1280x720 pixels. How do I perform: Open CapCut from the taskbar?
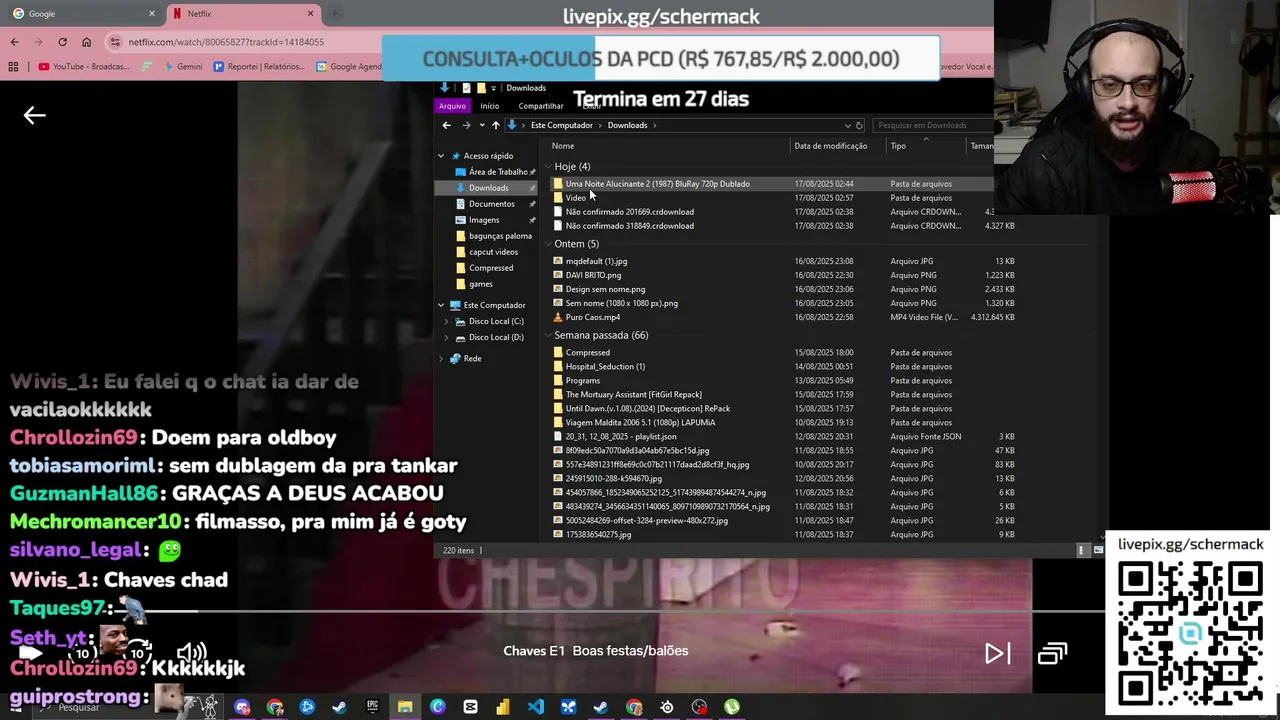pyautogui.click(x=471, y=707)
